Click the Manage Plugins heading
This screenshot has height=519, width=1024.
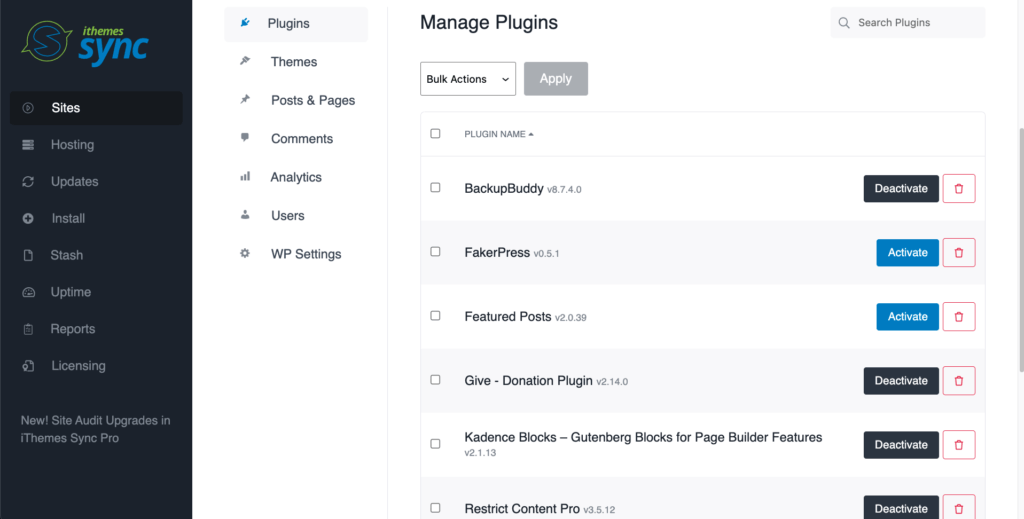pos(488,22)
